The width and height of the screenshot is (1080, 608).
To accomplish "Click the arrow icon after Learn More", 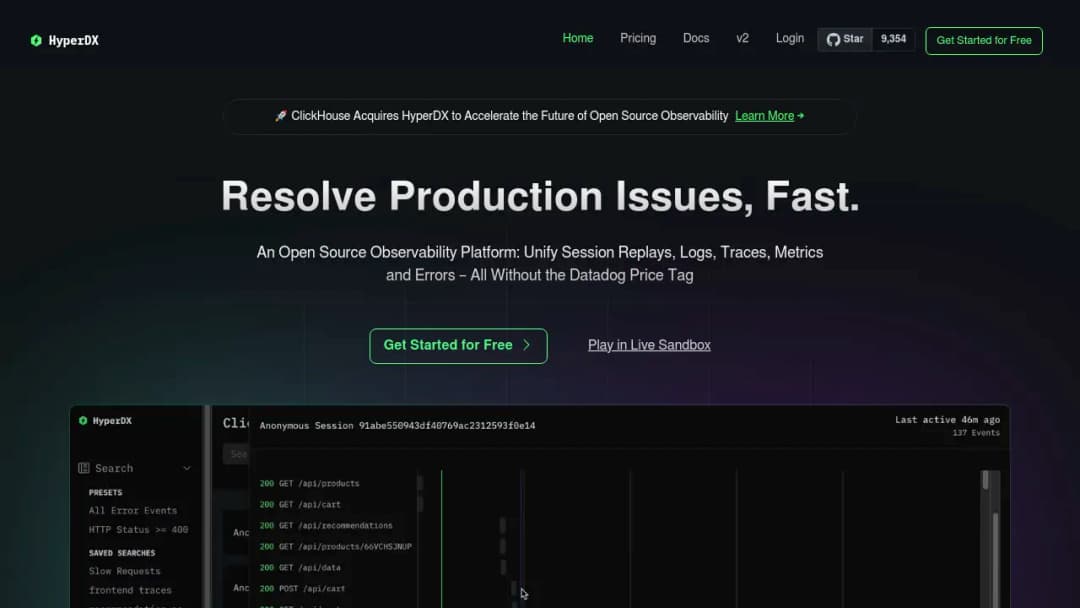I will [800, 116].
